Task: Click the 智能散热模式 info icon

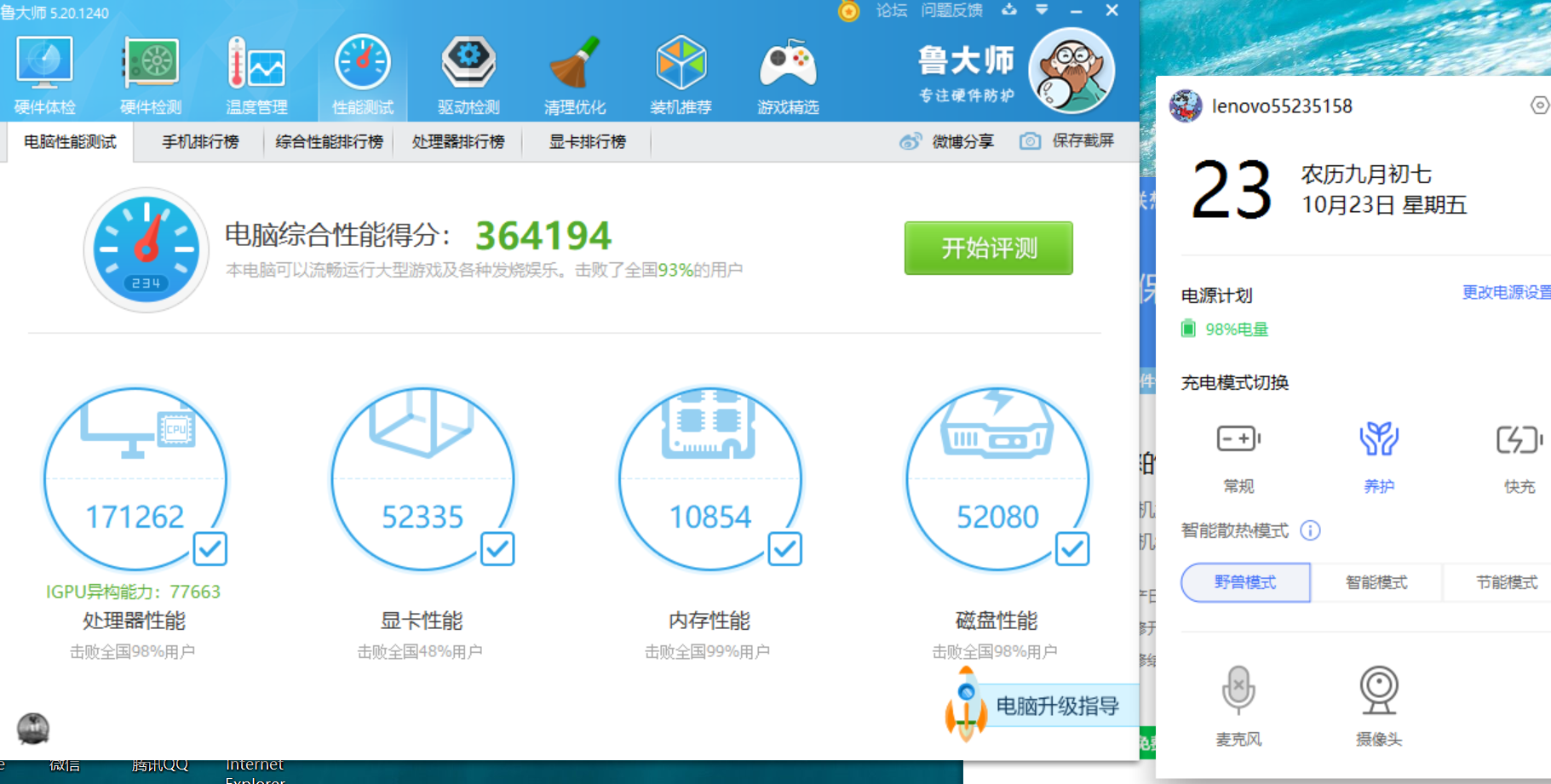Action: pos(1310,531)
